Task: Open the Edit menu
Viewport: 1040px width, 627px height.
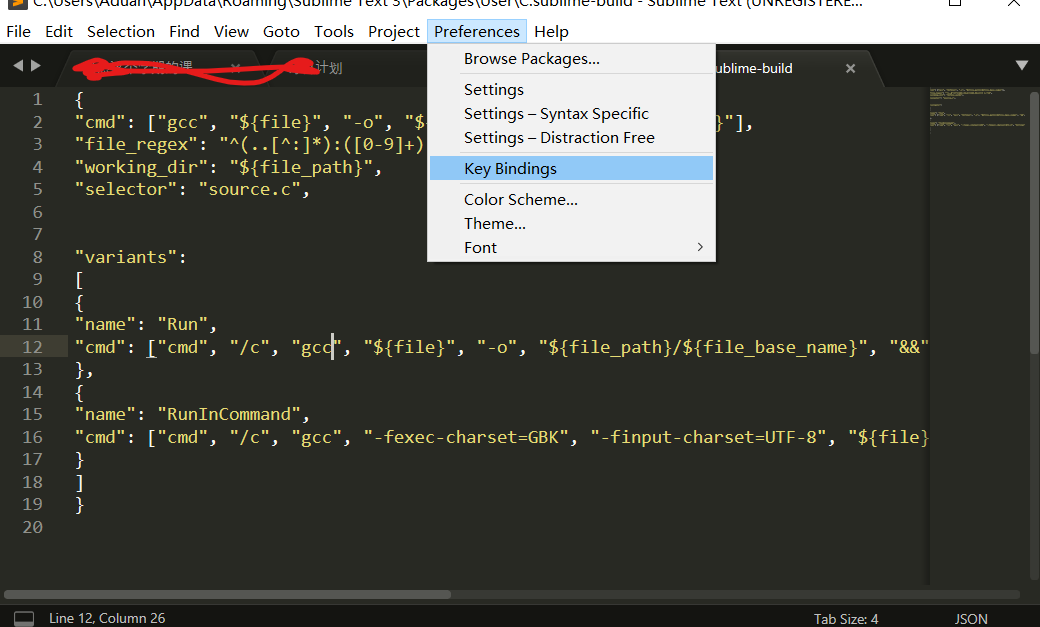Action: coord(58,31)
